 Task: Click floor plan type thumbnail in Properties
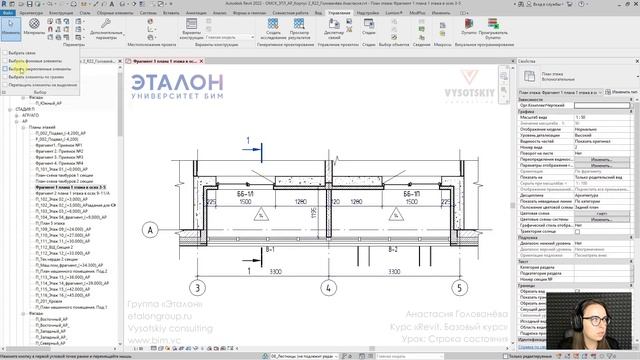pos(529,76)
